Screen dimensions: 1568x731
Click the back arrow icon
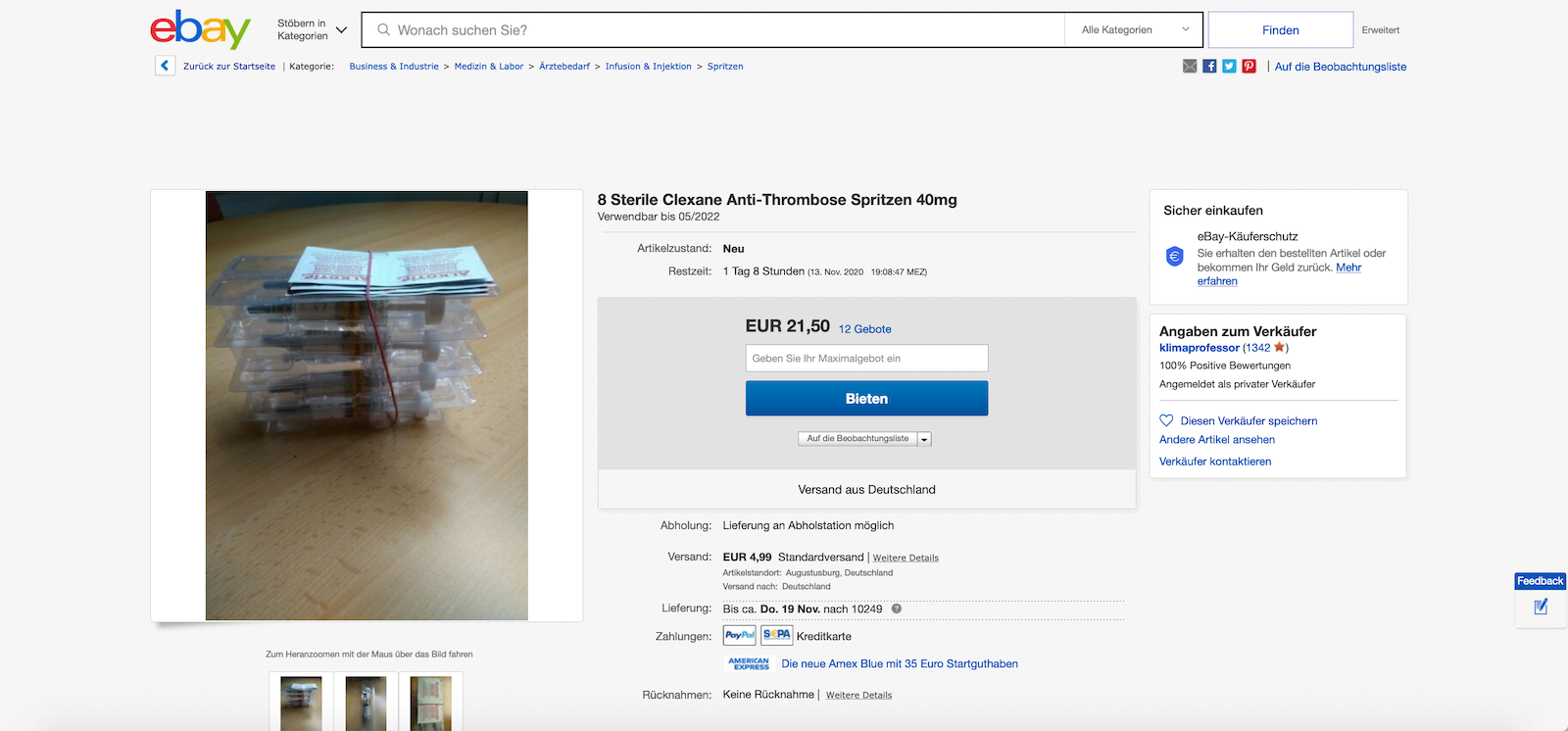[x=165, y=66]
